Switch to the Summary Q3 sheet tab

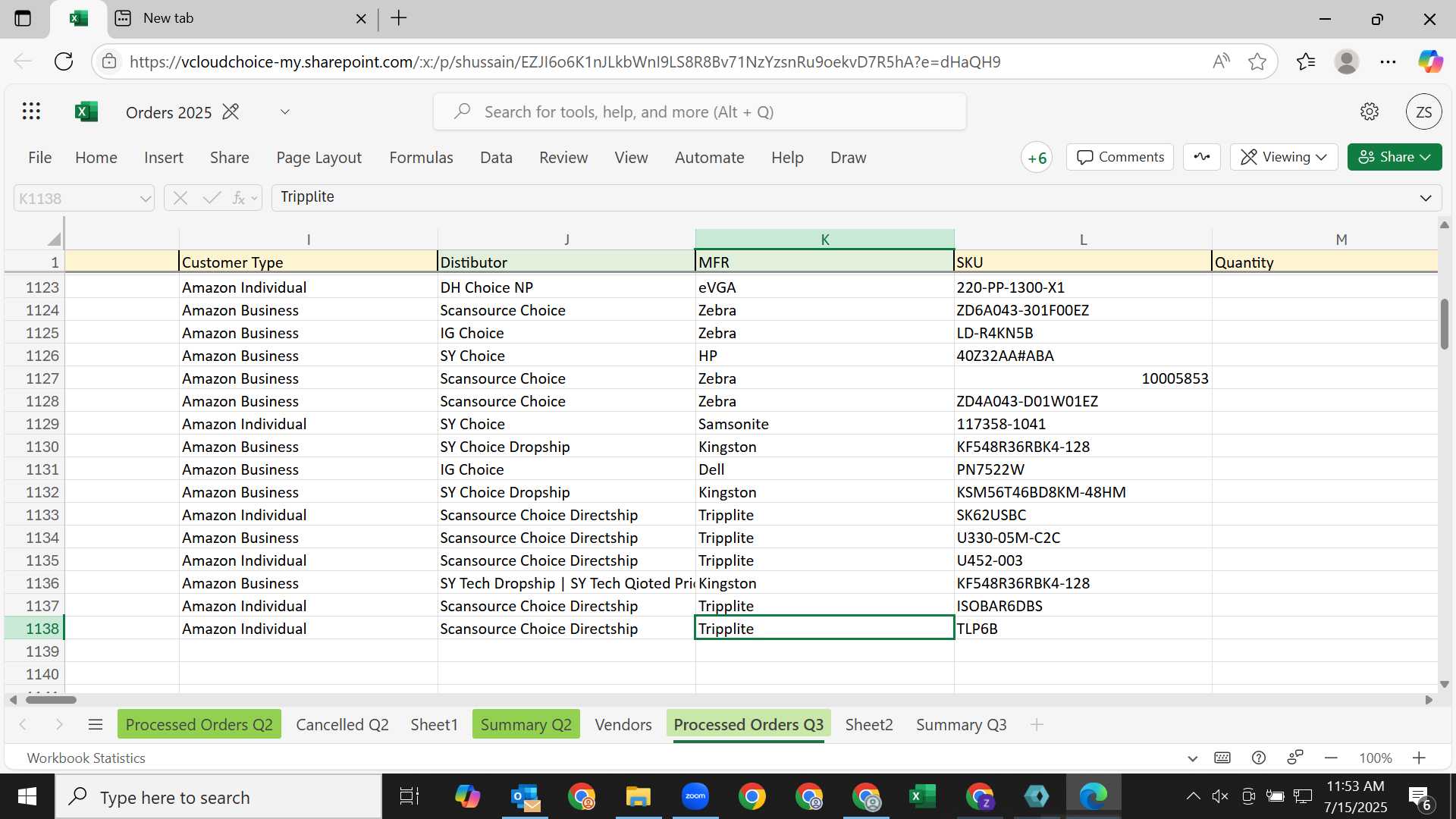pyautogui.click(x=961, y=724)
